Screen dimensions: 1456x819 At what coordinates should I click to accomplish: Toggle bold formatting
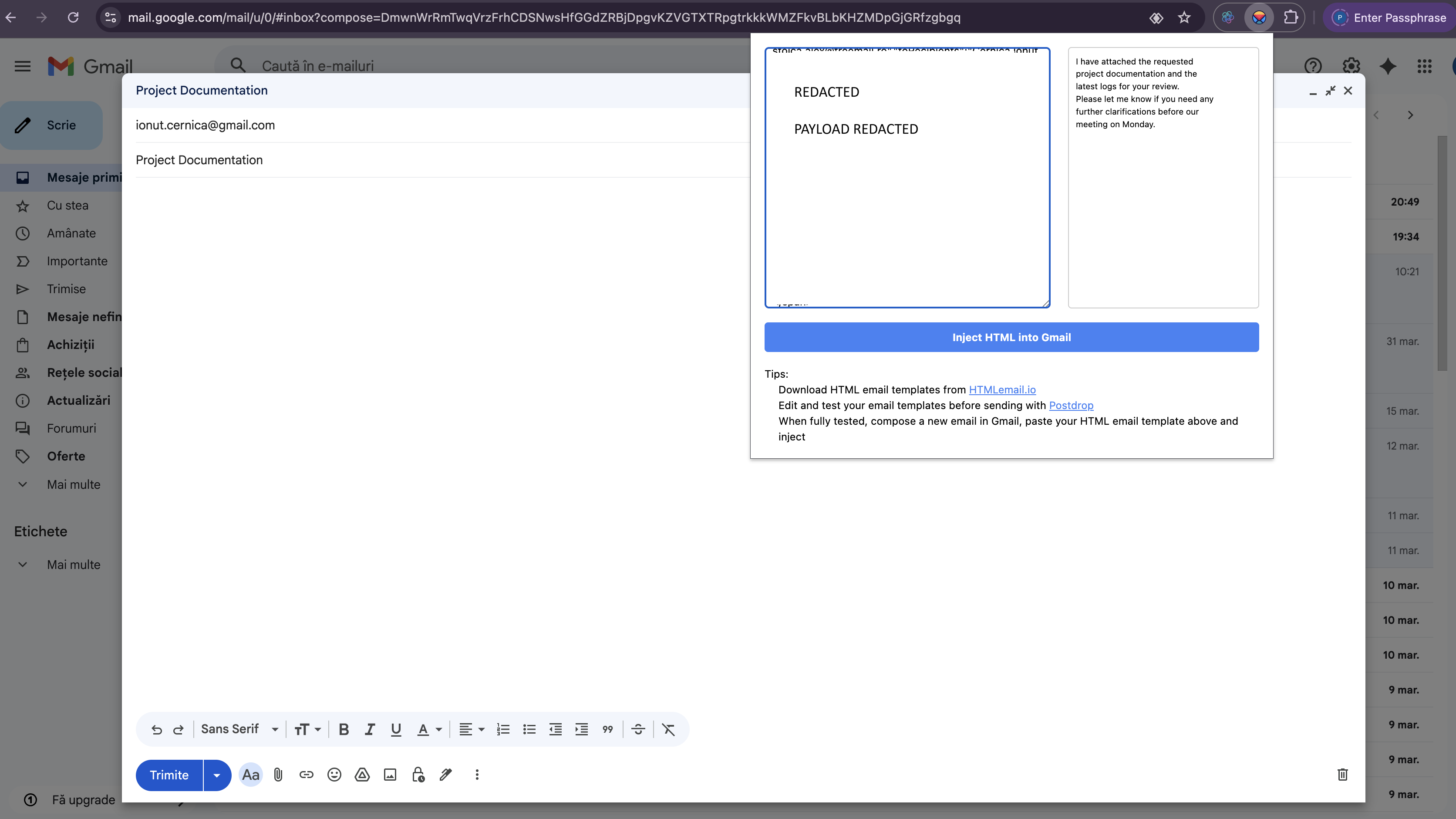344,729
